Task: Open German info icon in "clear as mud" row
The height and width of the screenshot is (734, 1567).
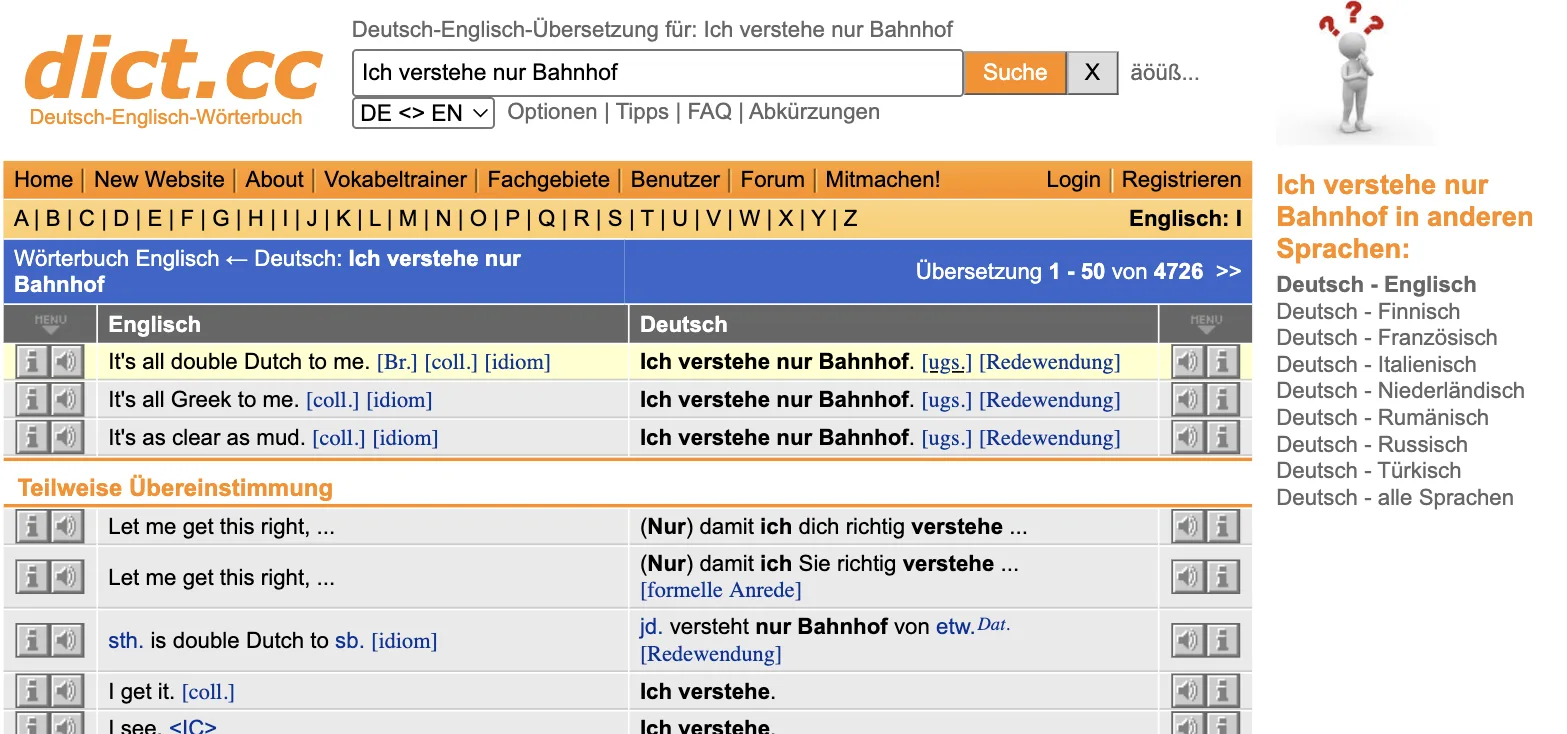Action: coord(1222,438)
